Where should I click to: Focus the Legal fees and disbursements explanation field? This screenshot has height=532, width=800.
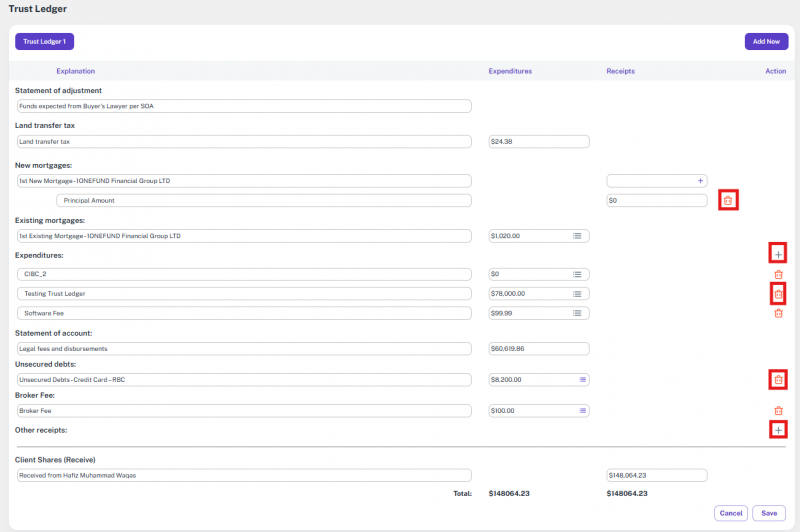tap(243, 349)
